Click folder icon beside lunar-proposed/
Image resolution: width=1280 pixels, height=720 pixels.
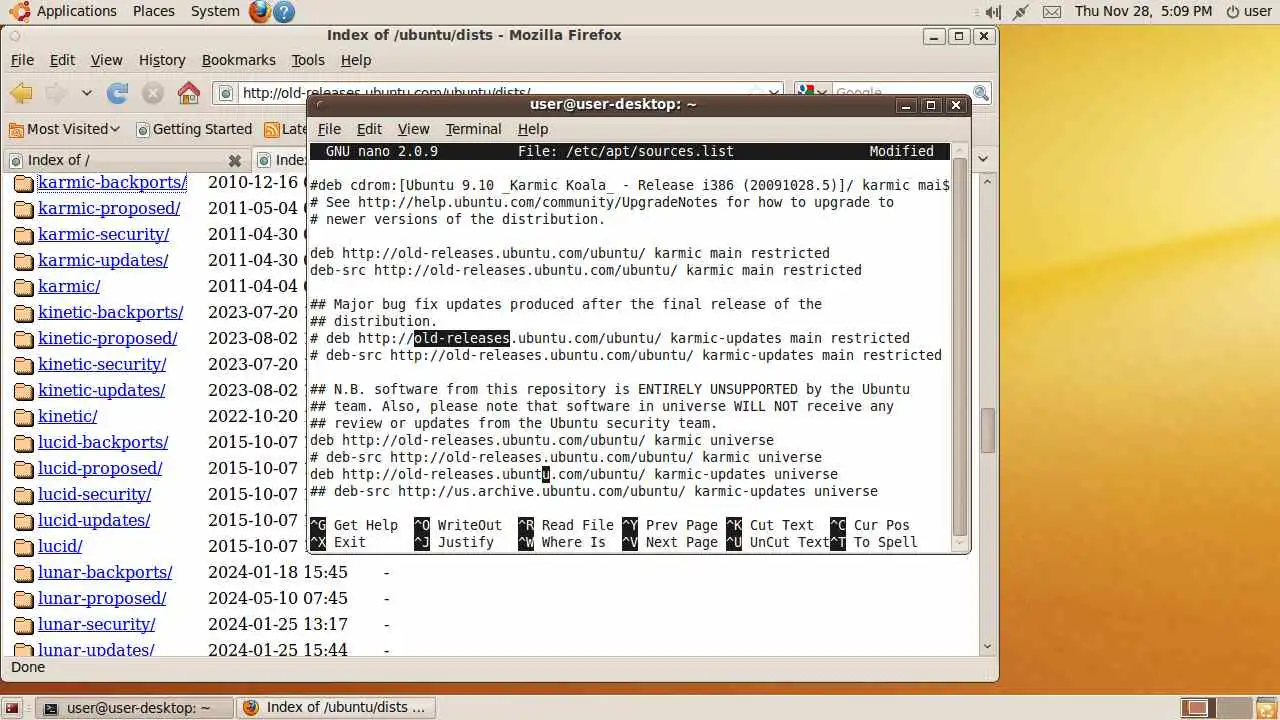23,599
